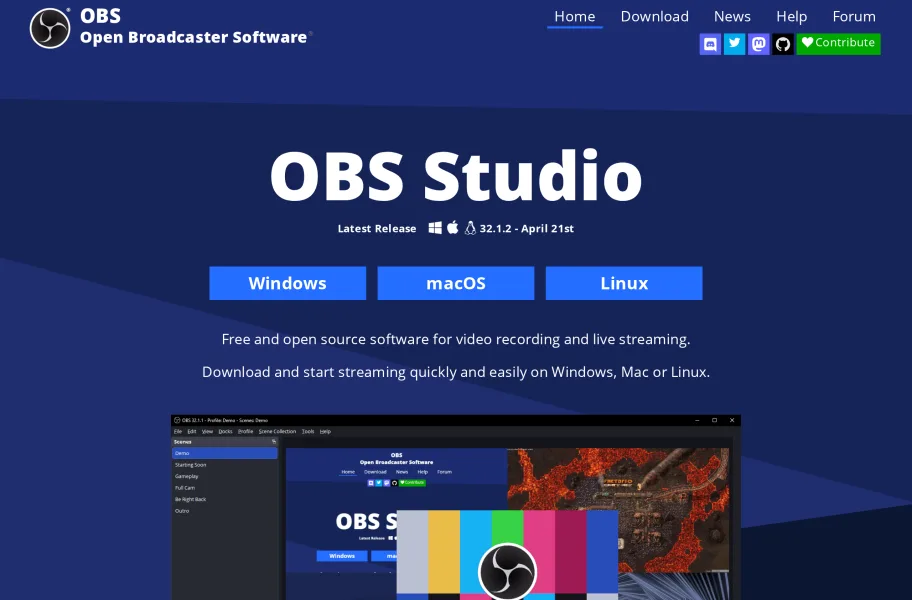Open Edit menu in the OBS app screenshot

(x=192, y=431)
